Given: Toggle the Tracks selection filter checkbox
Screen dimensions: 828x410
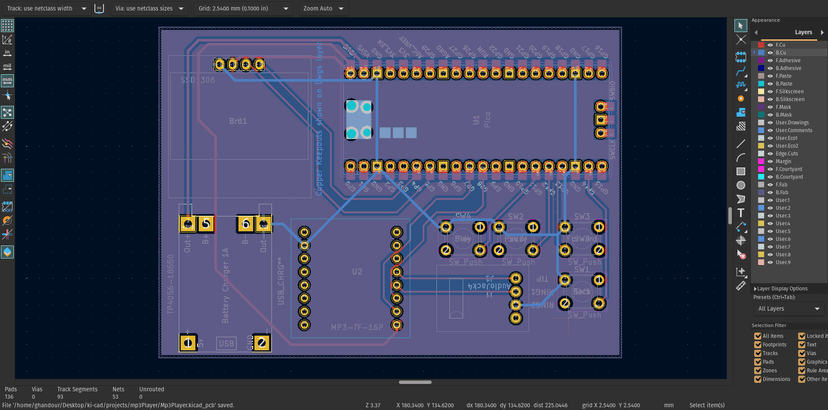Looking at the screenshot, I should 758,354.
